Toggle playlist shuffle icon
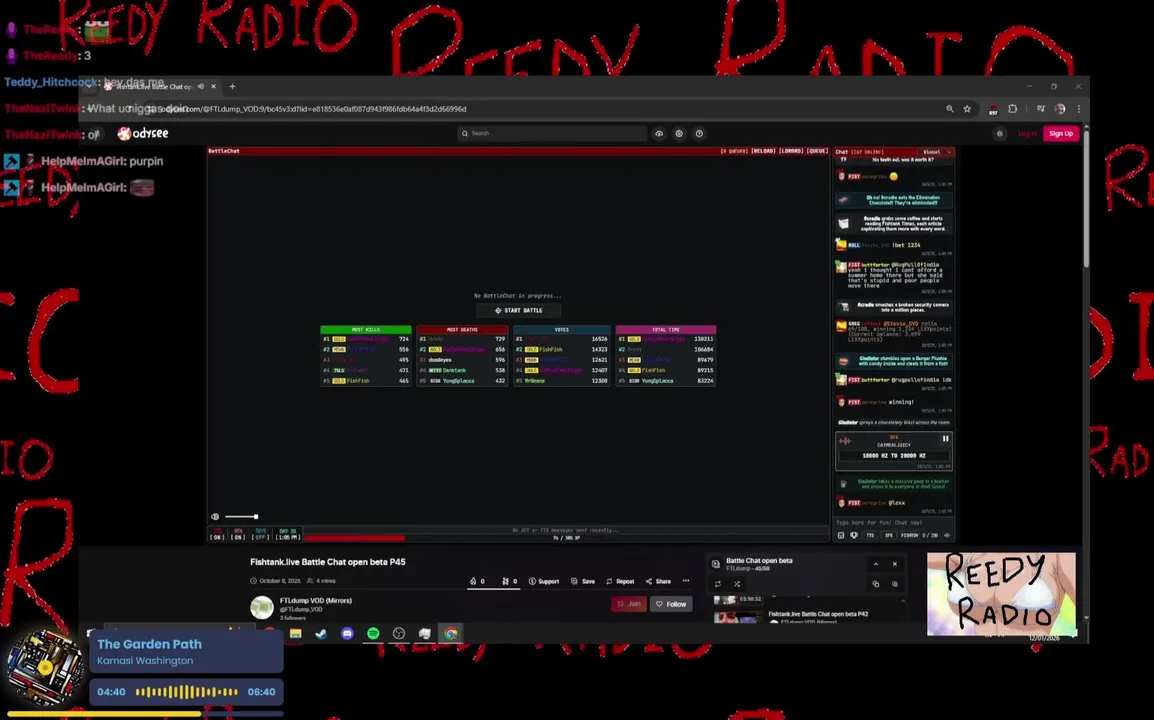The height and width of the screenshot is (720, 1154). pos(737,584)
